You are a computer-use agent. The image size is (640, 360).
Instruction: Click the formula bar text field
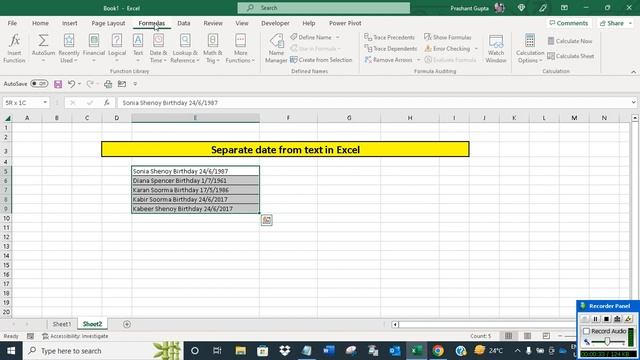coord(373,103)
